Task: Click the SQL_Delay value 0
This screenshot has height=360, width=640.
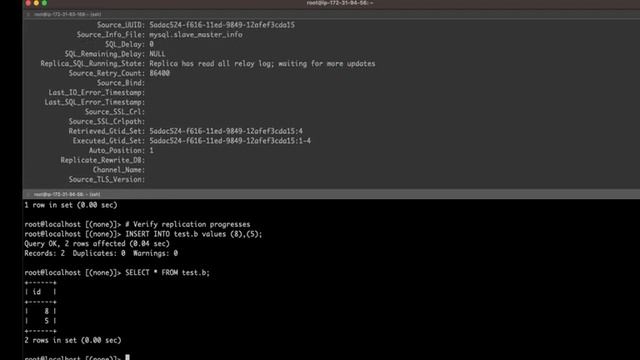Action: coord(151,44)
